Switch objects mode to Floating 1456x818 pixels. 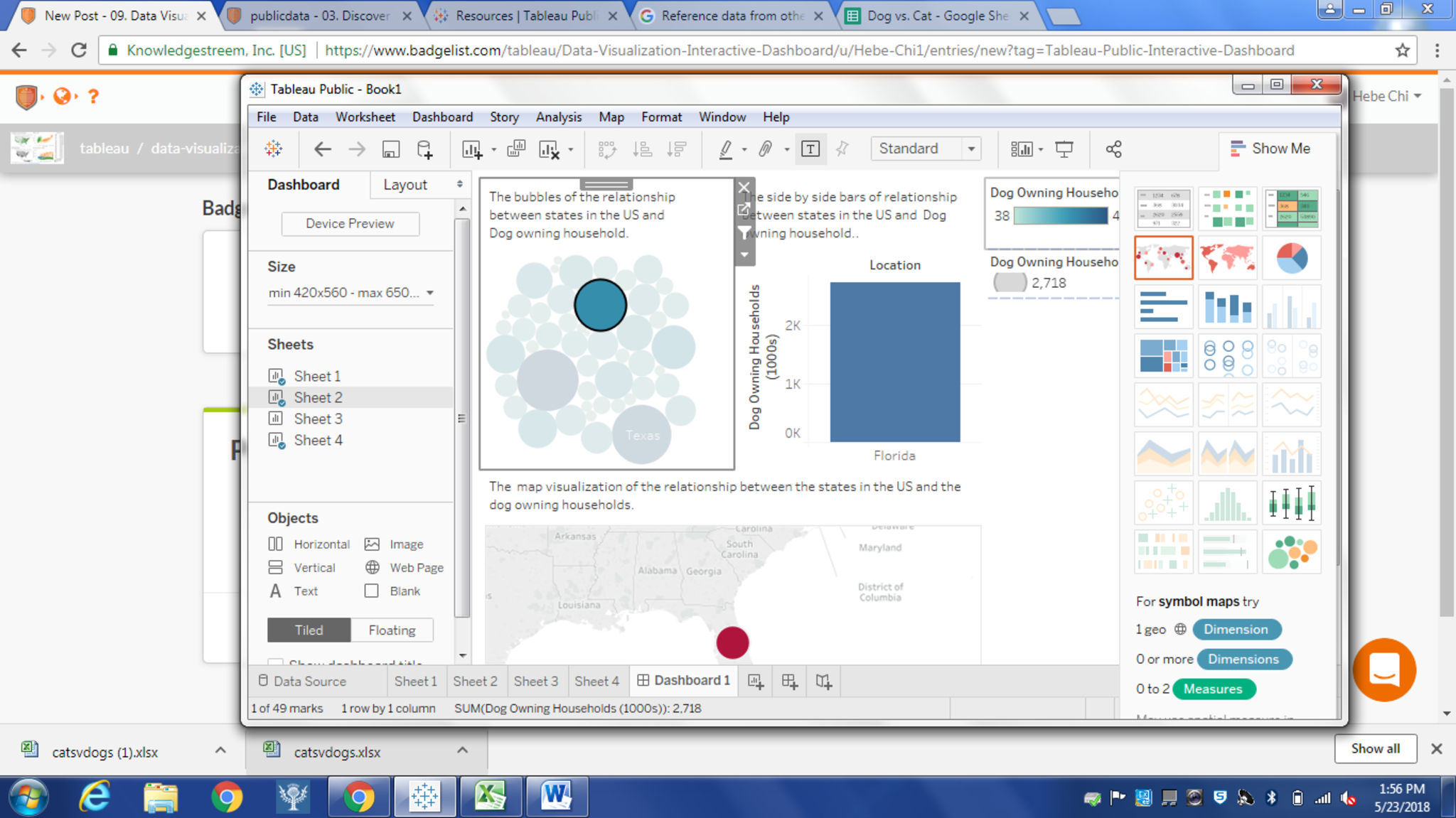click(x=392, y=630)
